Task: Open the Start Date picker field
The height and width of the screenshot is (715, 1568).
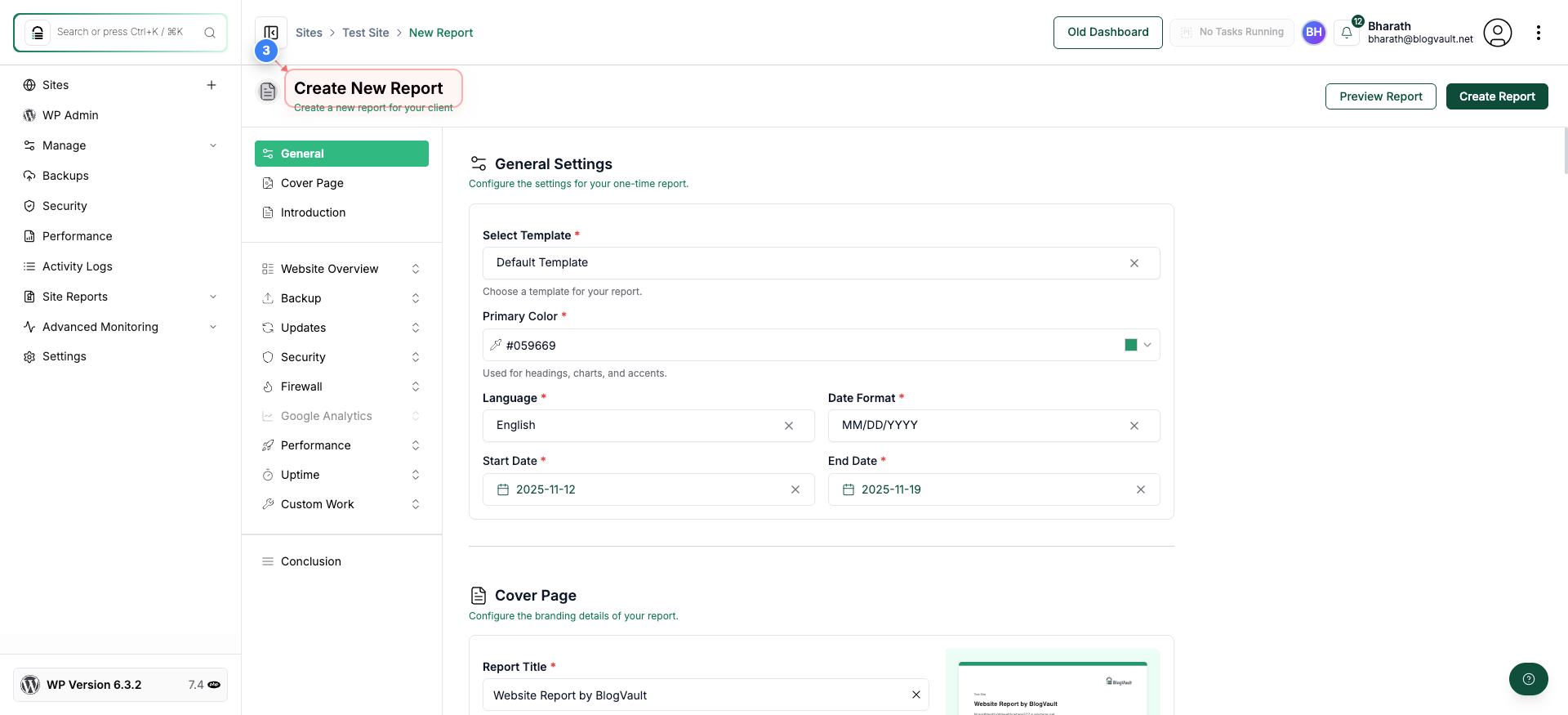Action: pos(648,489)
